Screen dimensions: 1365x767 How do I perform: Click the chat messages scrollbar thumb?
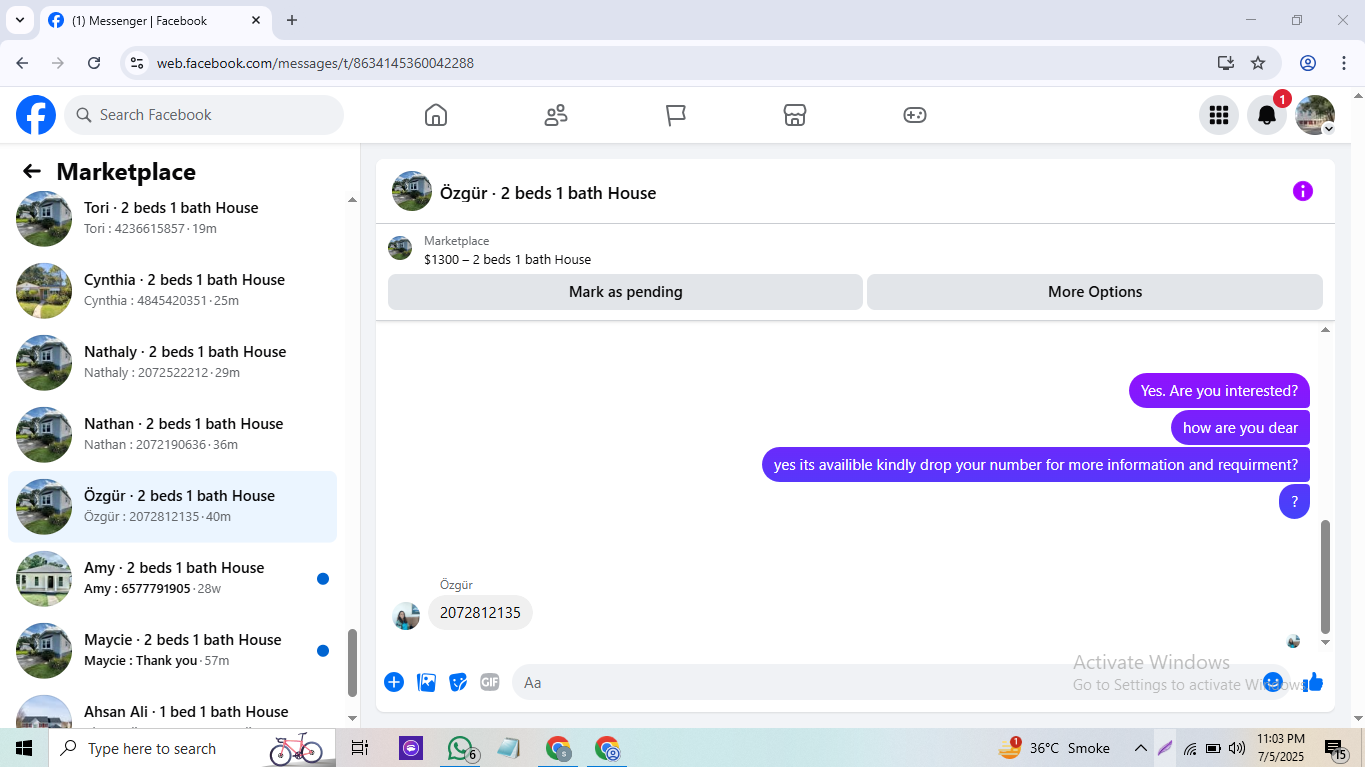tap(1326, 576)
